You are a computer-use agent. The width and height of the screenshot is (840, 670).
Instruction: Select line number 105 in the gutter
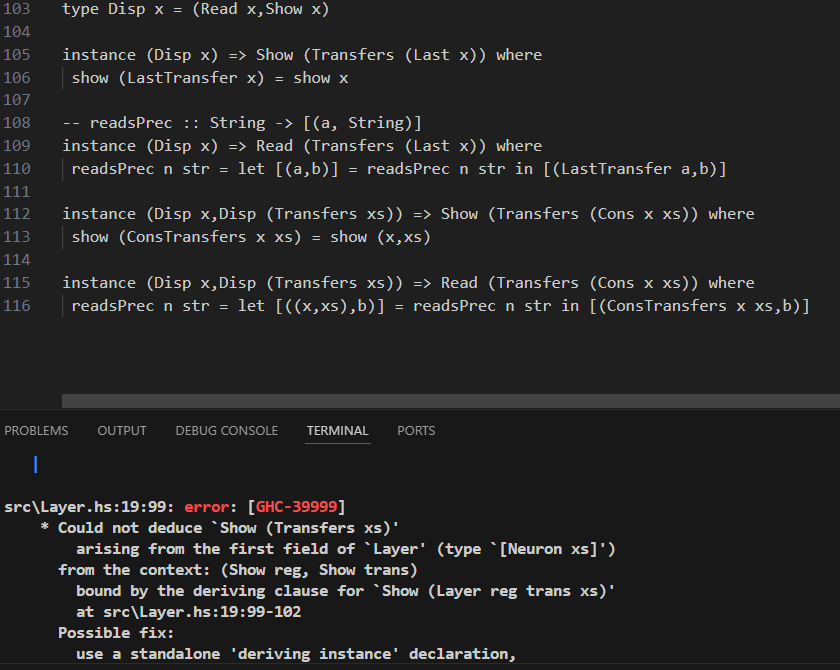17,55
